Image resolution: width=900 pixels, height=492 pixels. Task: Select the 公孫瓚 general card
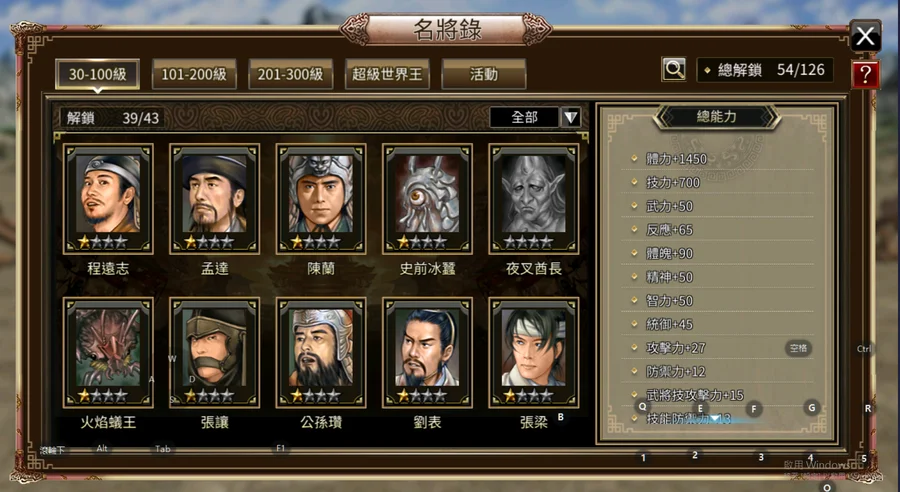pyautogui.click(x=321, y=352)
